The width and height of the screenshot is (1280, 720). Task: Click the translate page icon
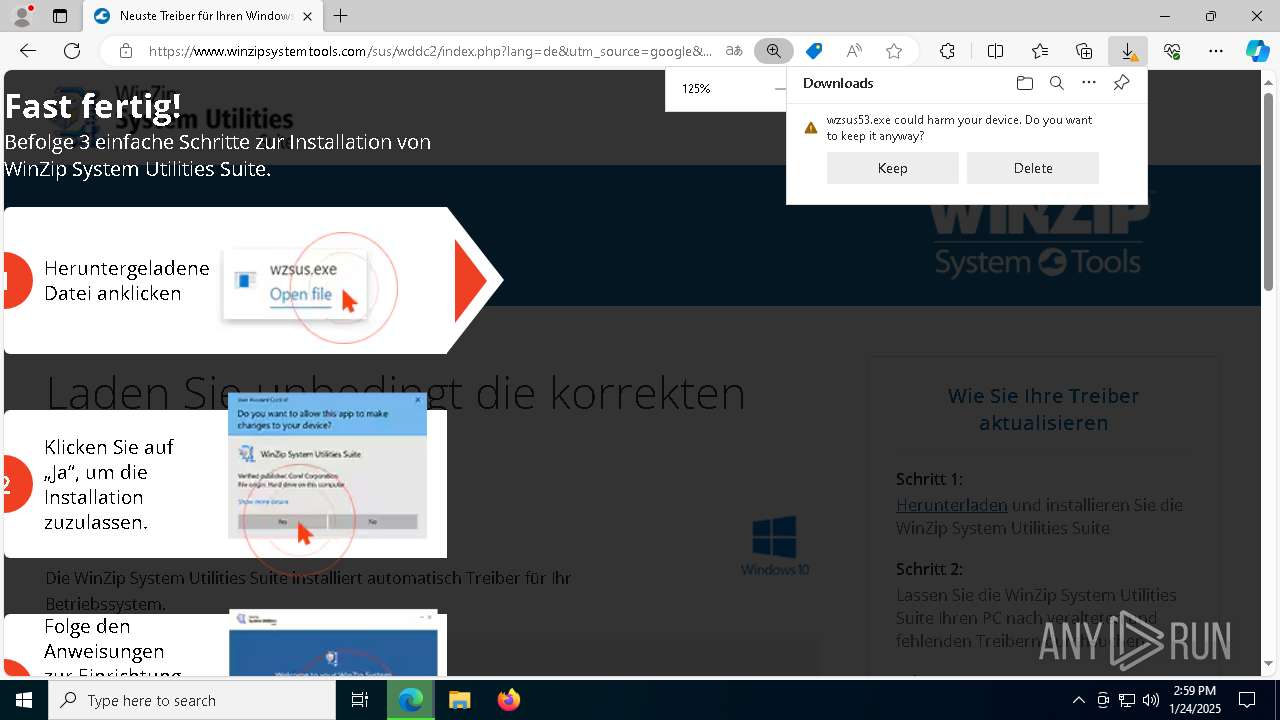click(734, 51)
